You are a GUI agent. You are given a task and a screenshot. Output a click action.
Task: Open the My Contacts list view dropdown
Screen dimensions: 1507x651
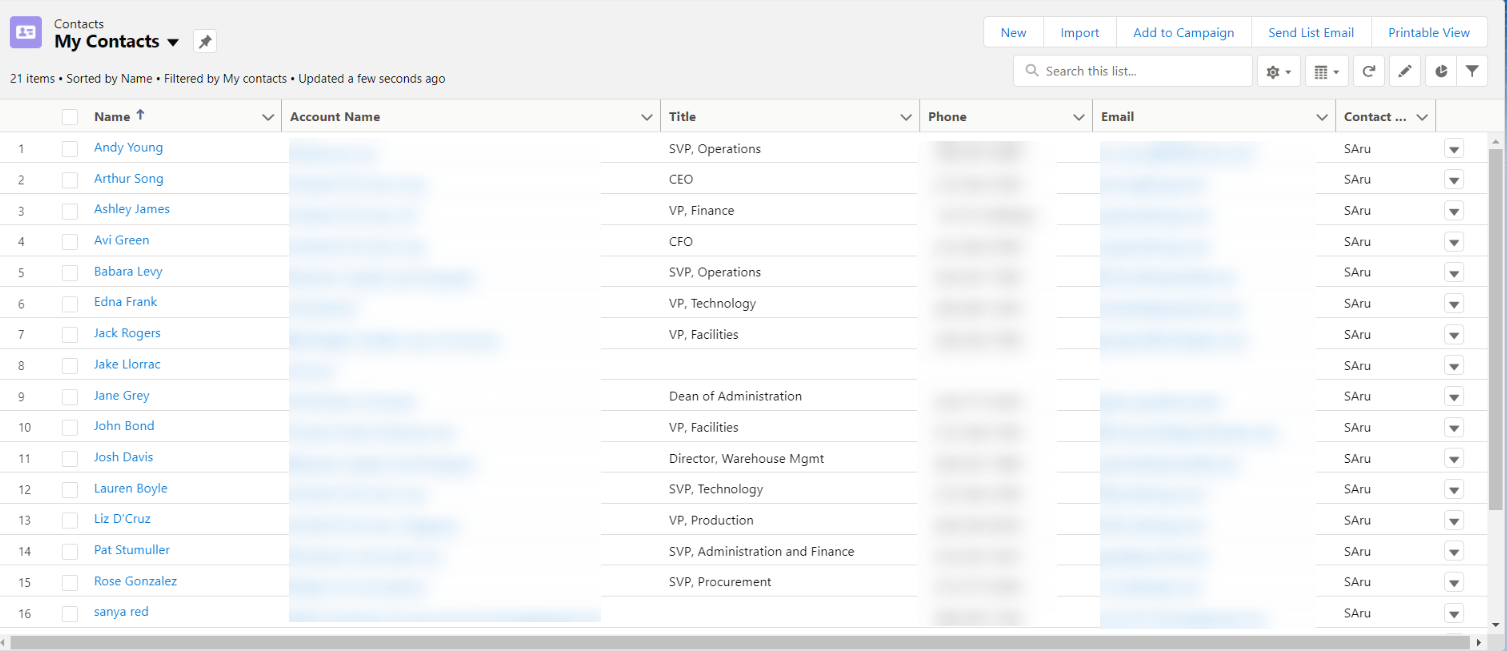pyautogui.click(x=173, y=42)
